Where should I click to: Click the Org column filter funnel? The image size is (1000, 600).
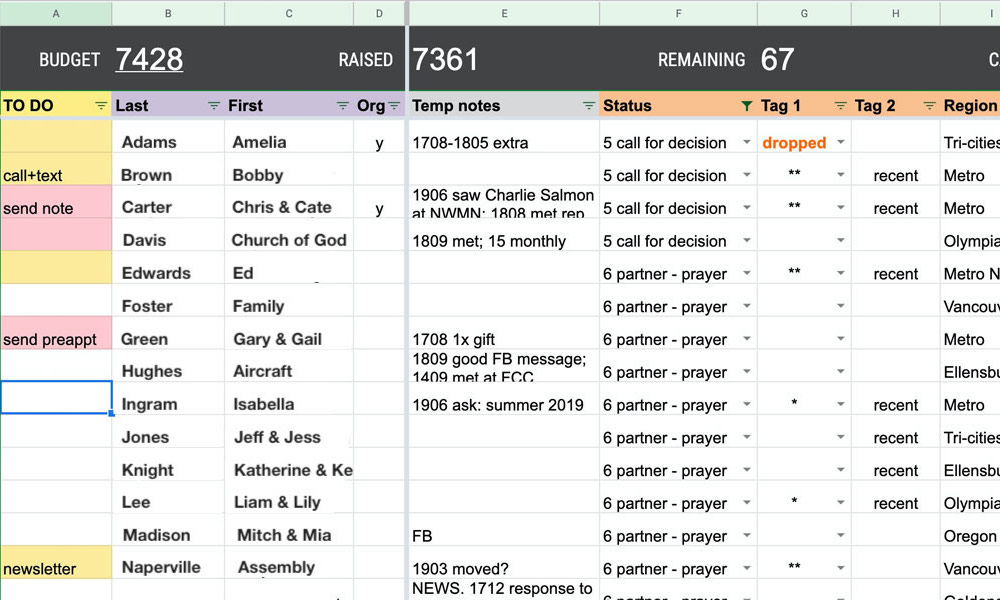tap(396, 105)
